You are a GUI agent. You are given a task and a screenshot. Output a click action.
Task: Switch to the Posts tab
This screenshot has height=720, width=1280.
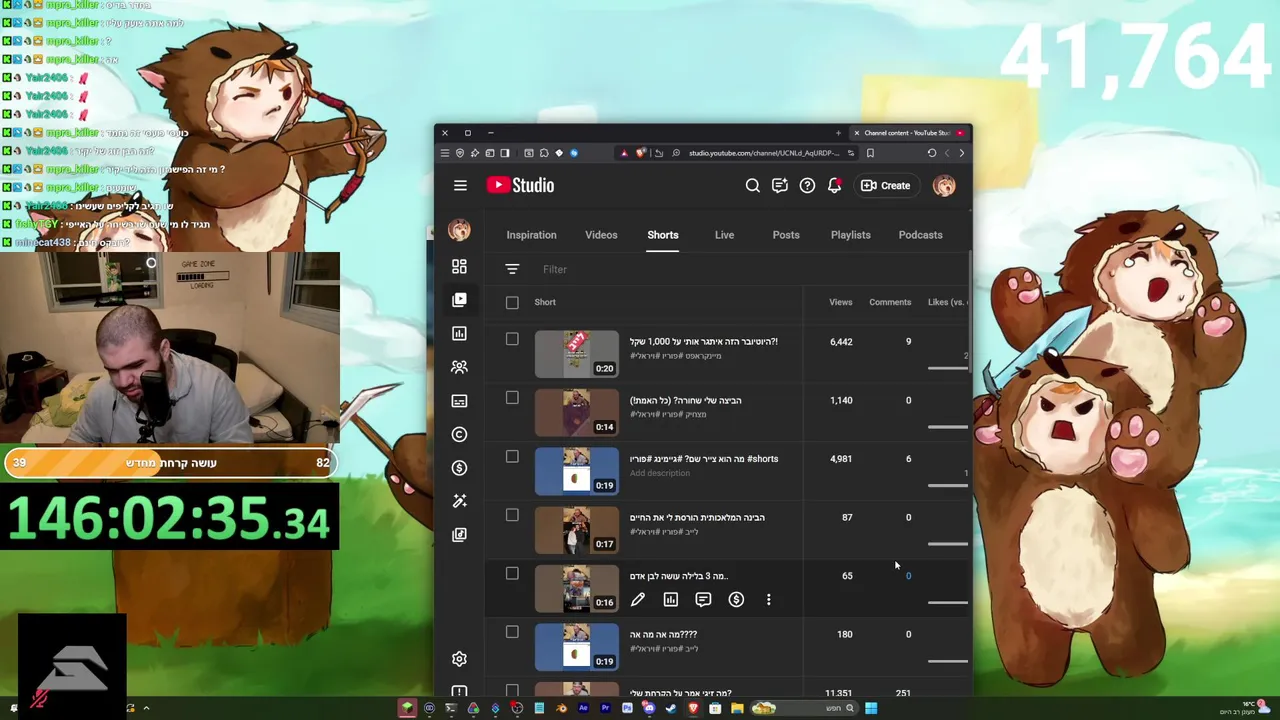(786, 235)
